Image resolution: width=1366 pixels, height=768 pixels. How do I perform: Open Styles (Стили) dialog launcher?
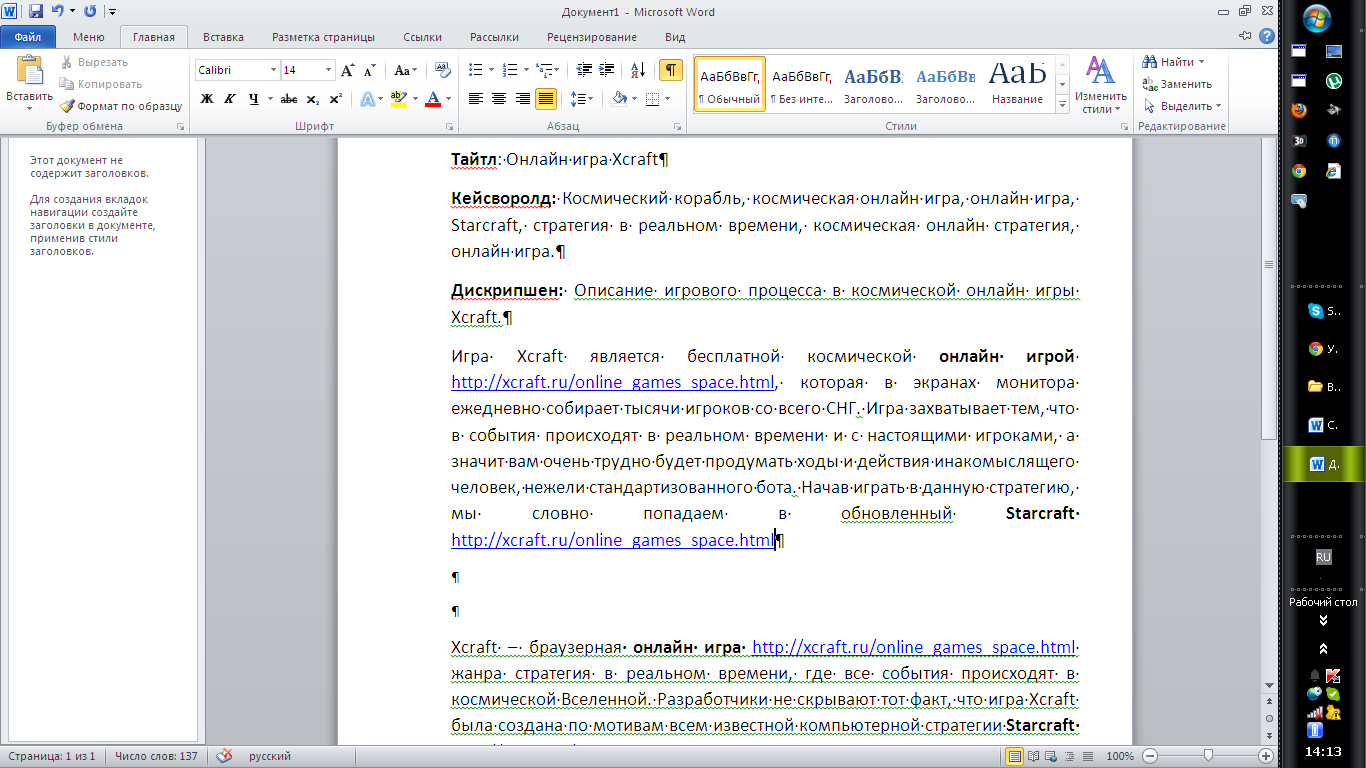pos(1124,127)
